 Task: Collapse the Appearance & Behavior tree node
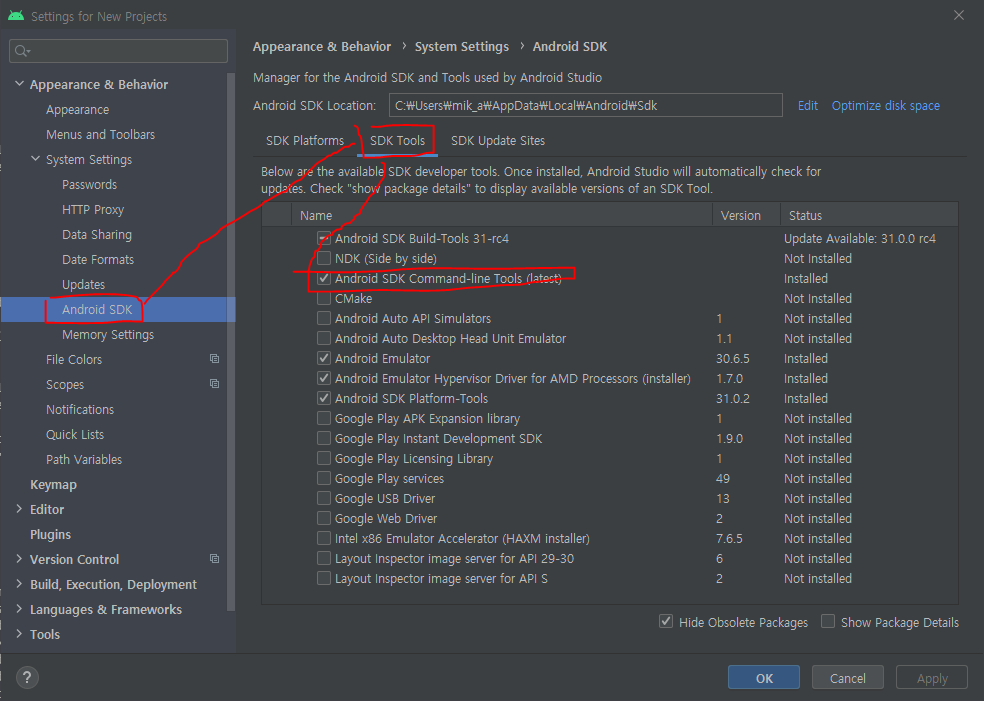click(19, 83)
